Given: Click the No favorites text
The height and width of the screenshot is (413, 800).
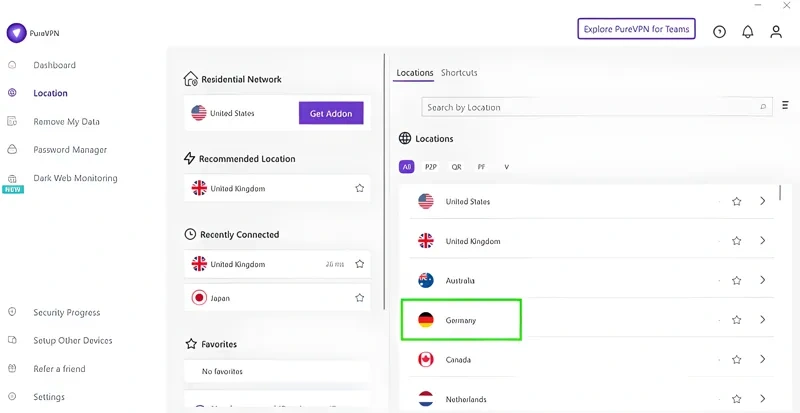Looking at the screenshot, I should point(222,371).
